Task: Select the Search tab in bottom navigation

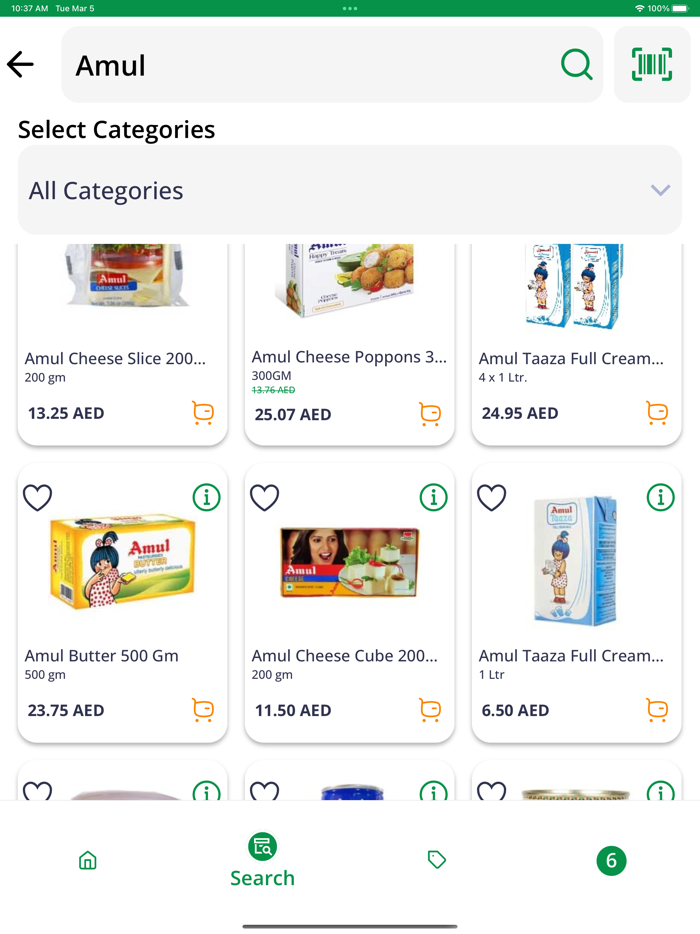Action: pyautogui.click(x=262, y=860)
